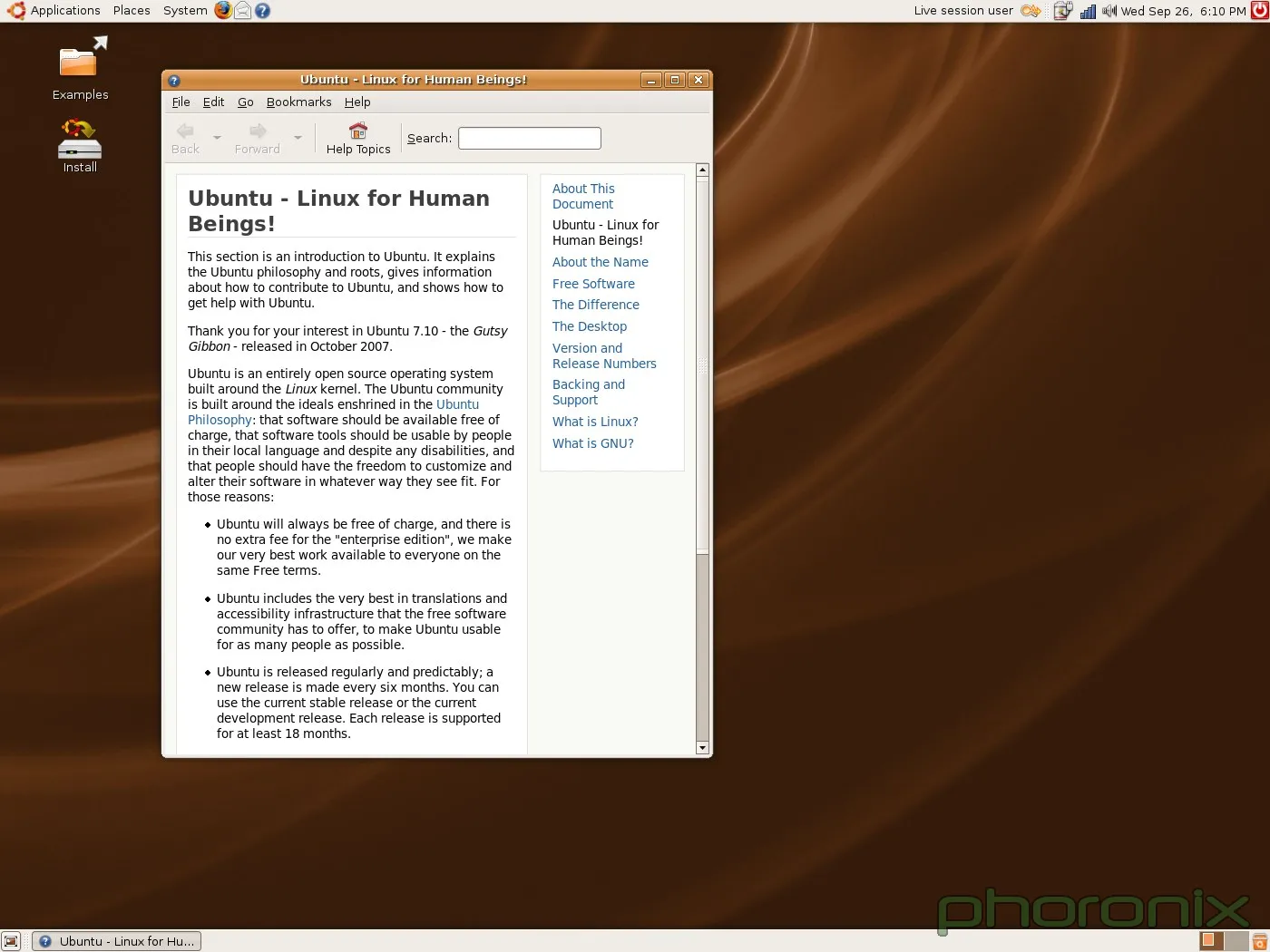Minimize the help window
The height and width of the screenshot is (952, 1270).
click(x=651, y=80)
